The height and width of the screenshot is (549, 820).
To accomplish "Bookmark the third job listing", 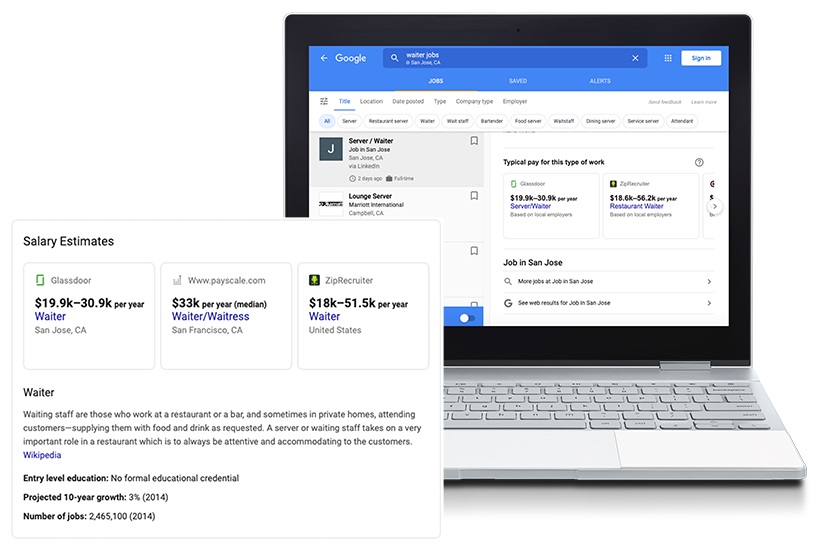I will point(474,250).
